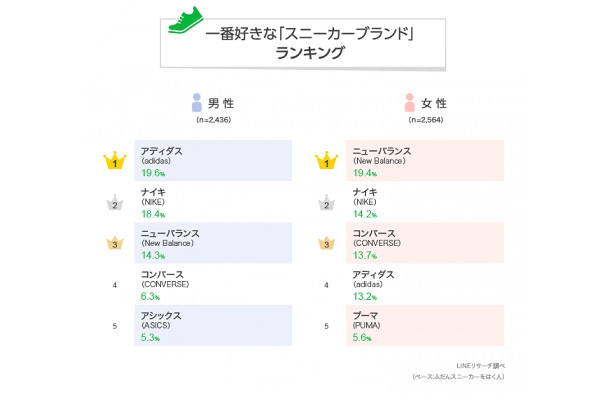Click the gold crown beside アディダス

[115, 161]
